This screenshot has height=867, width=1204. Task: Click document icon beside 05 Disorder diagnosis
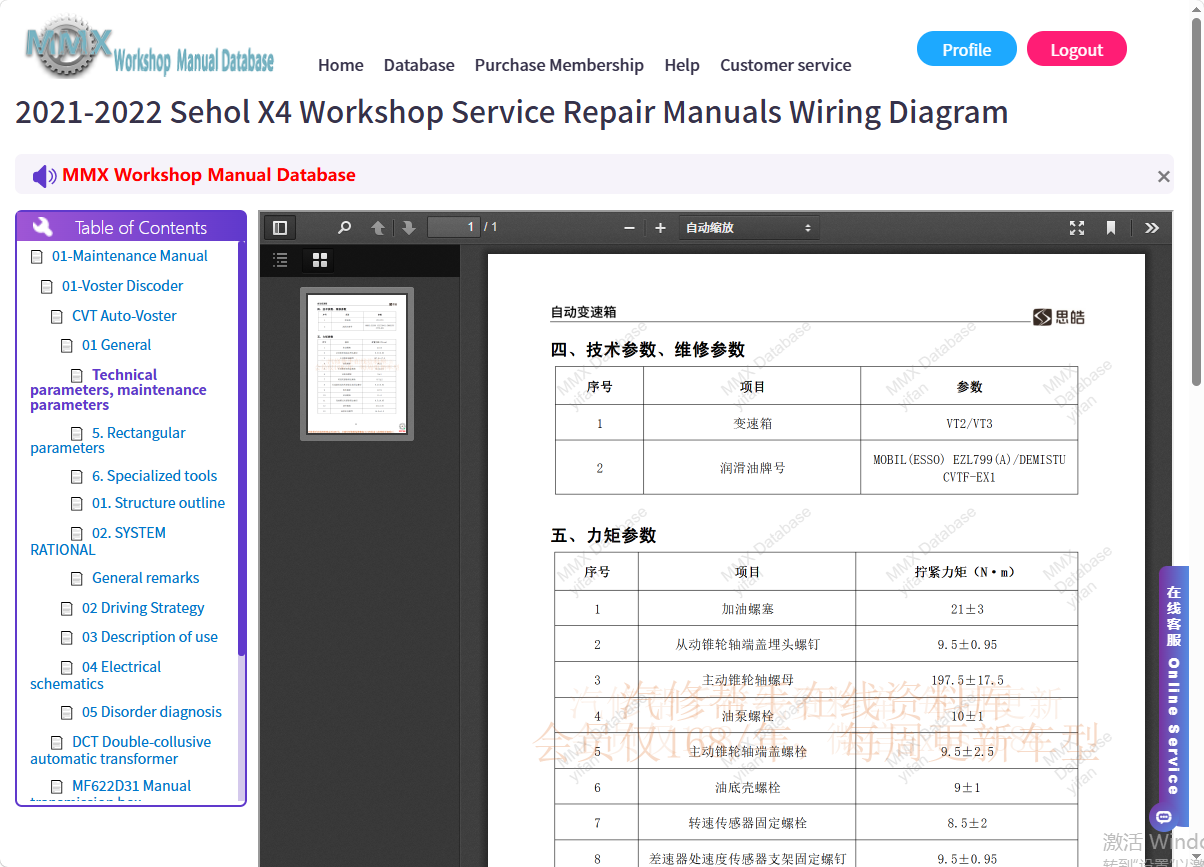67,713
